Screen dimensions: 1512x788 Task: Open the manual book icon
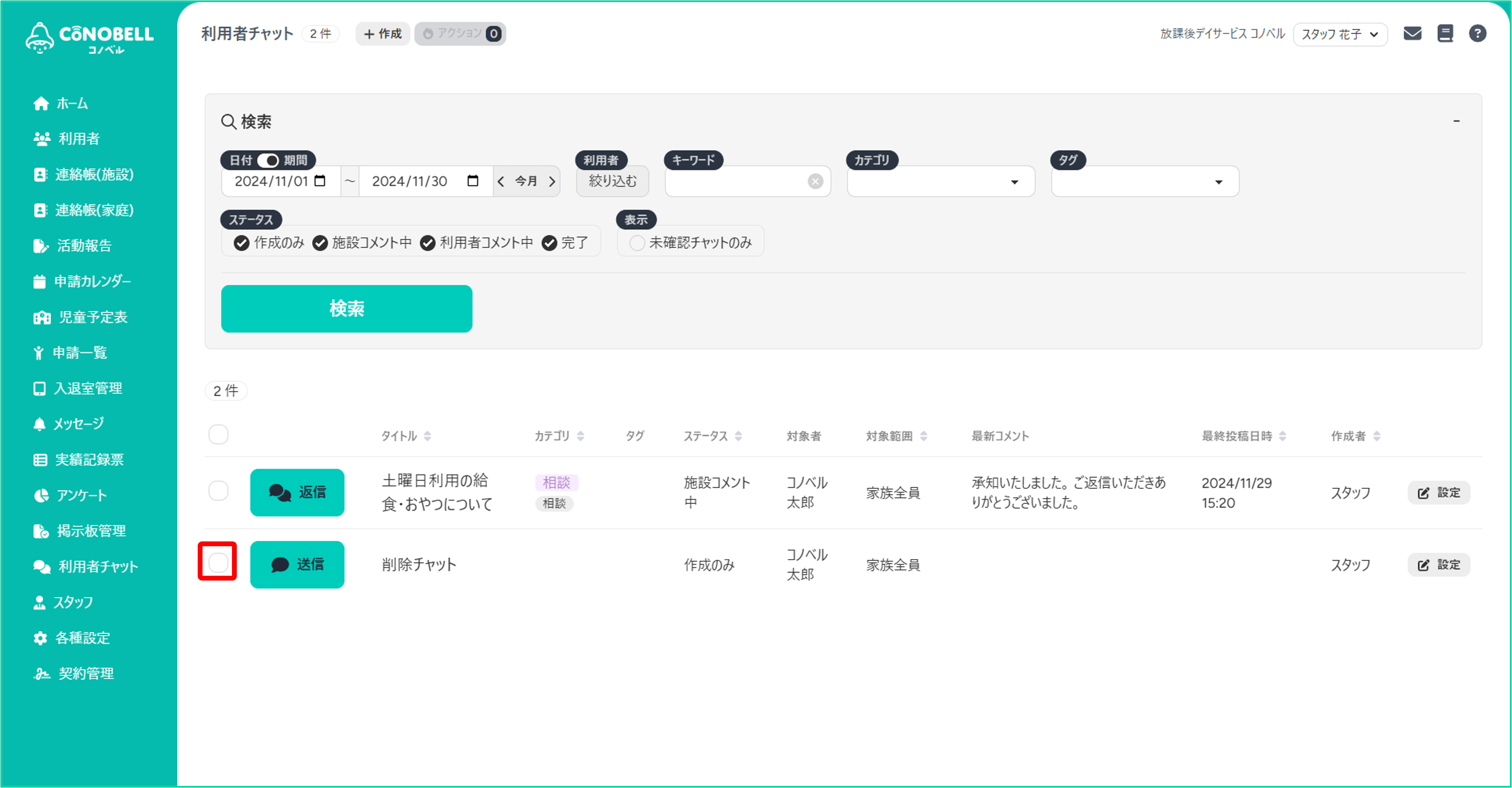(x=1444, y=33)
